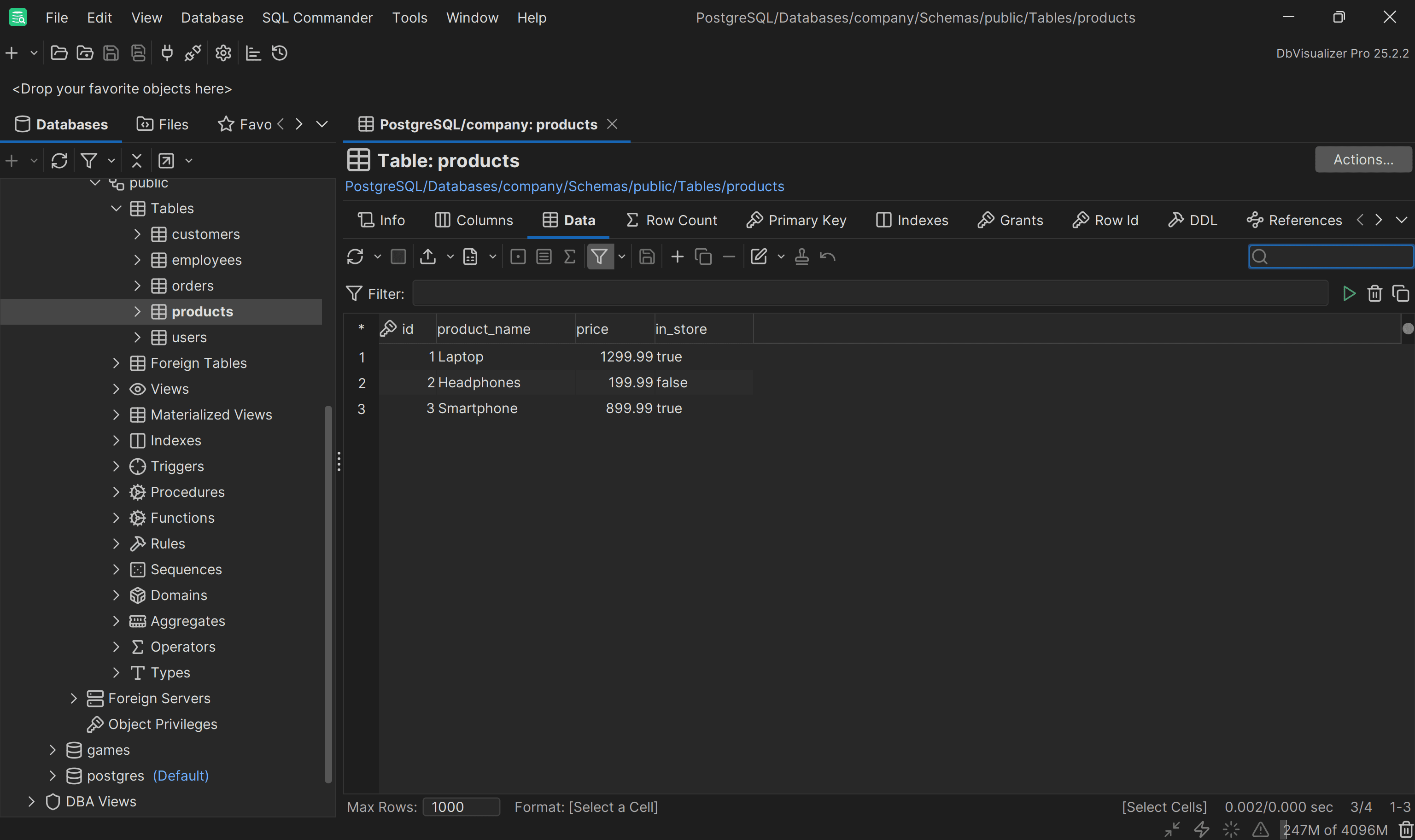Click warning triangle icon in status bar
Screen dimensions: 1415x840
coord(1261,830)
